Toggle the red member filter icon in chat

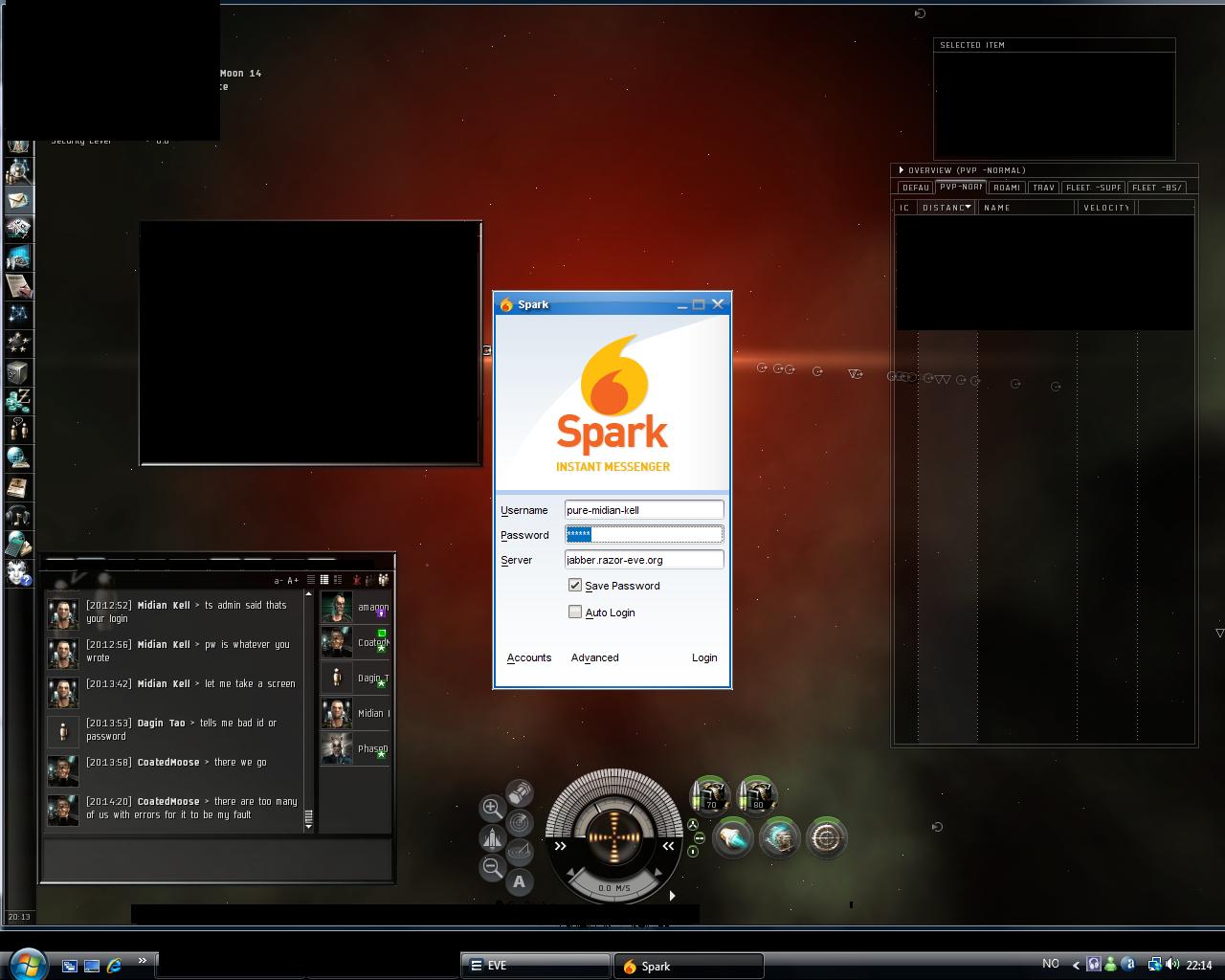point(357,580)
